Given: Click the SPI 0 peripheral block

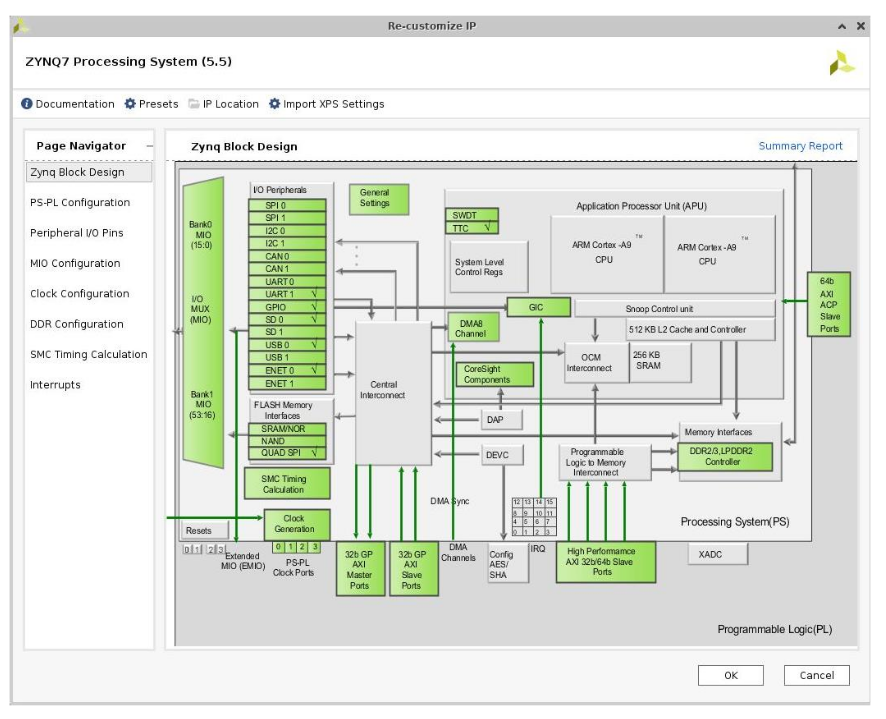Looking at the screenshot, I should [x=287, y=205].
